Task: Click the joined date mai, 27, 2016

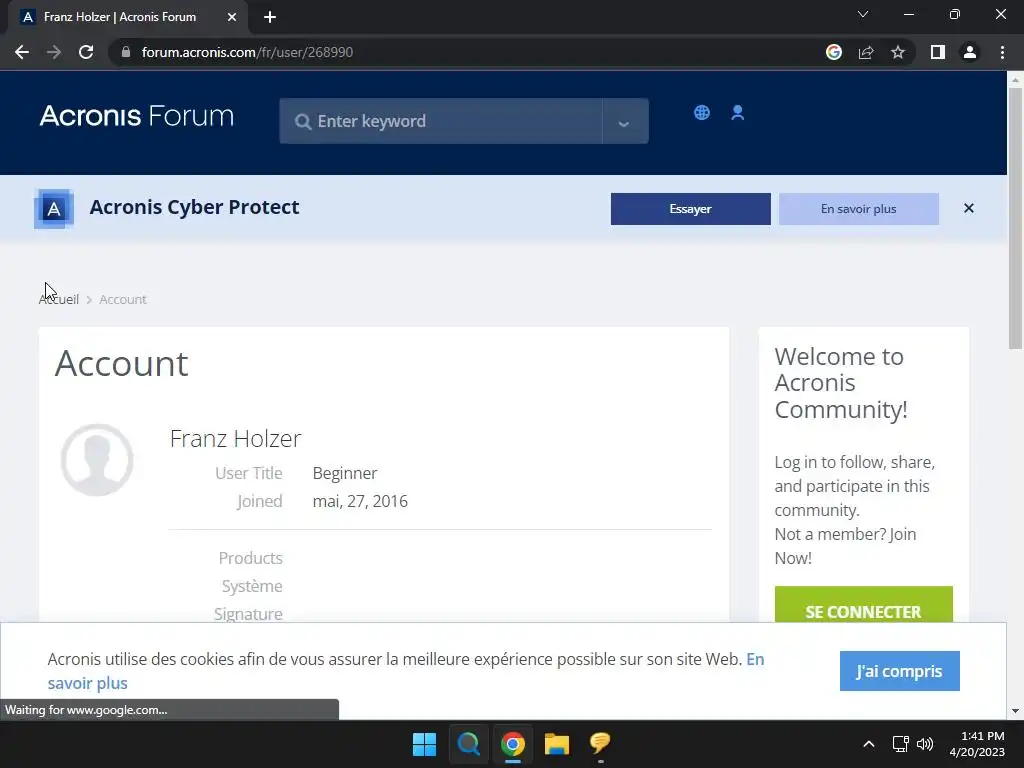Action: [x=360, y=501]
